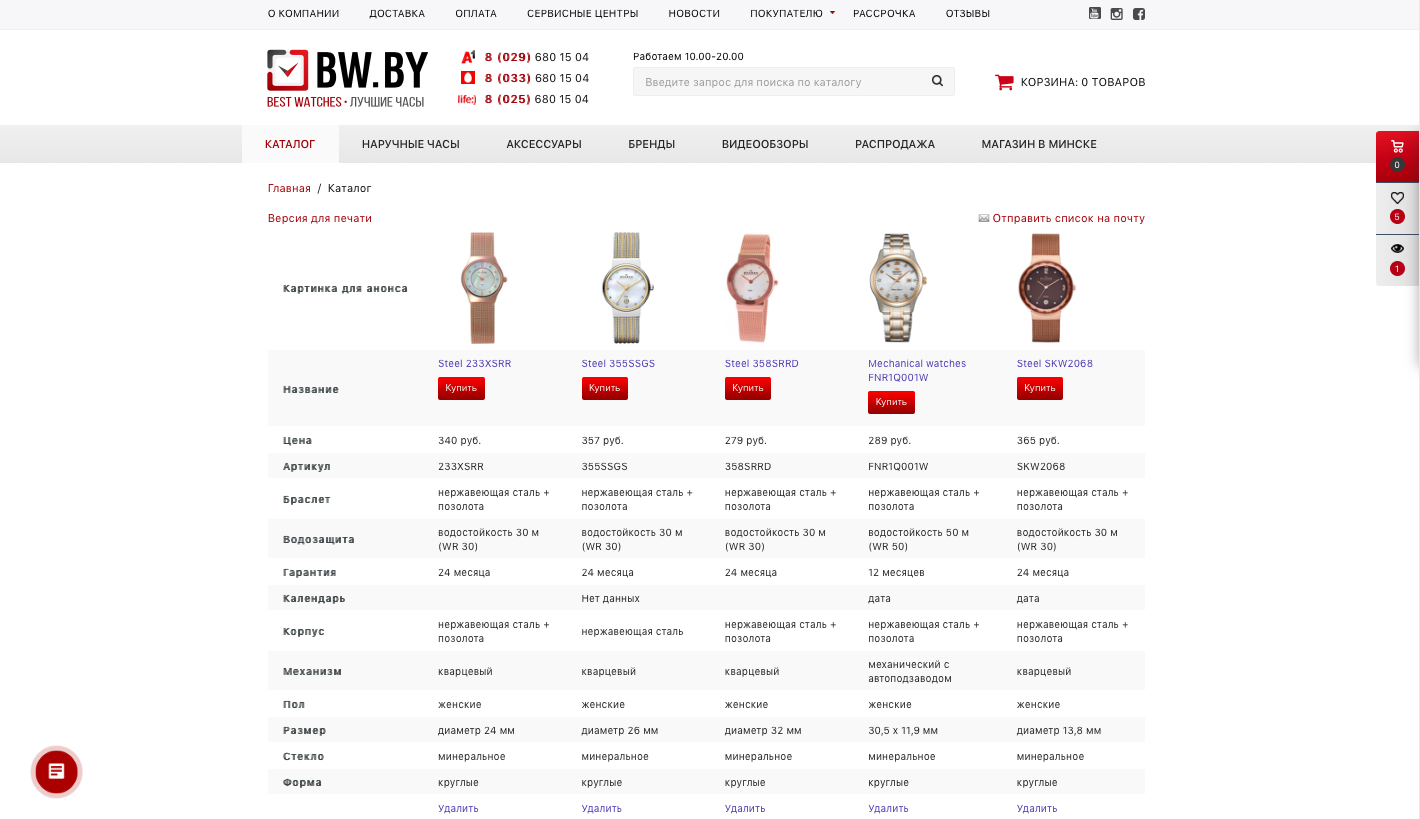Open Версия для печати link

[x=320, y=218]
